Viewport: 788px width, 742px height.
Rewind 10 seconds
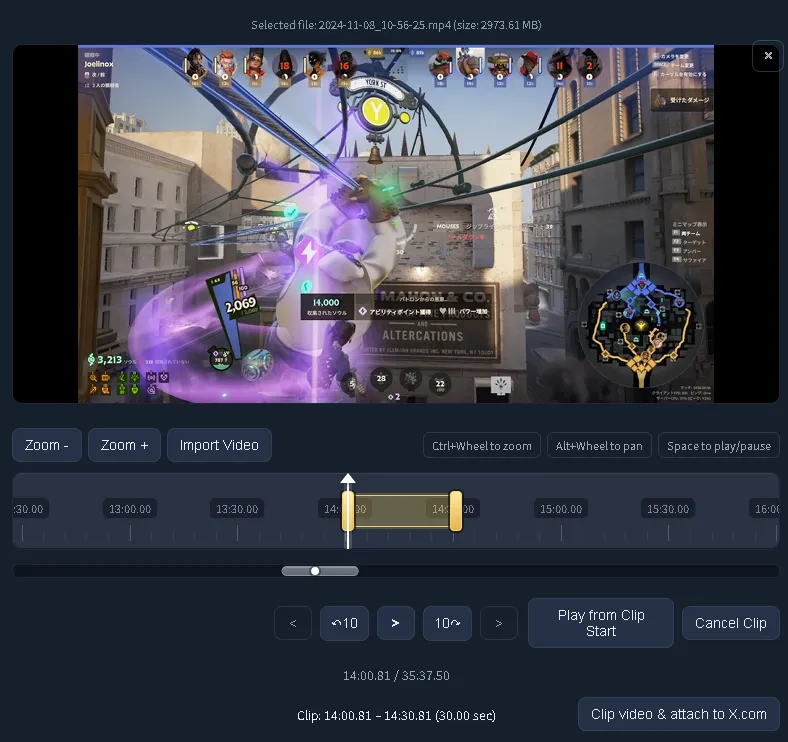point(344,623)
